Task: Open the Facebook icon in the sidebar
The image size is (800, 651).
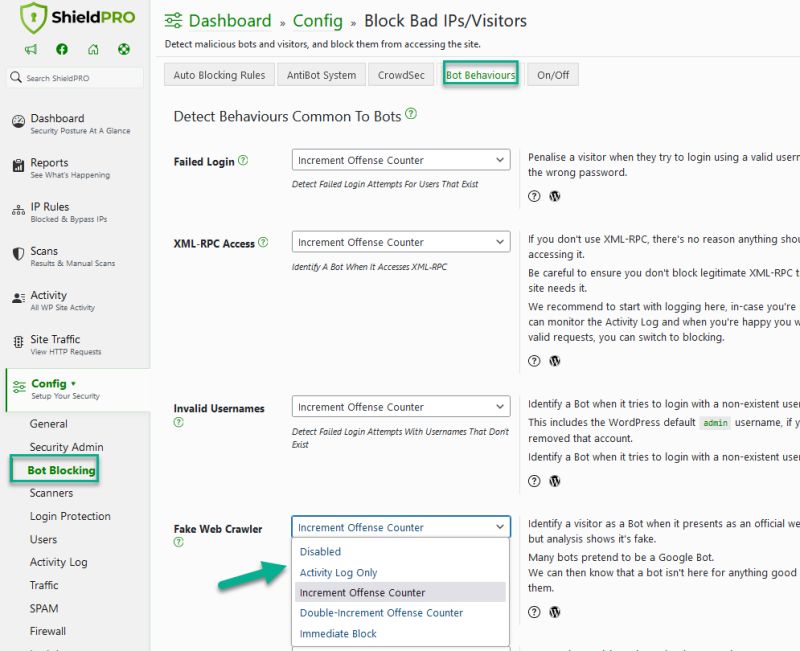Action: pos(62,49)
